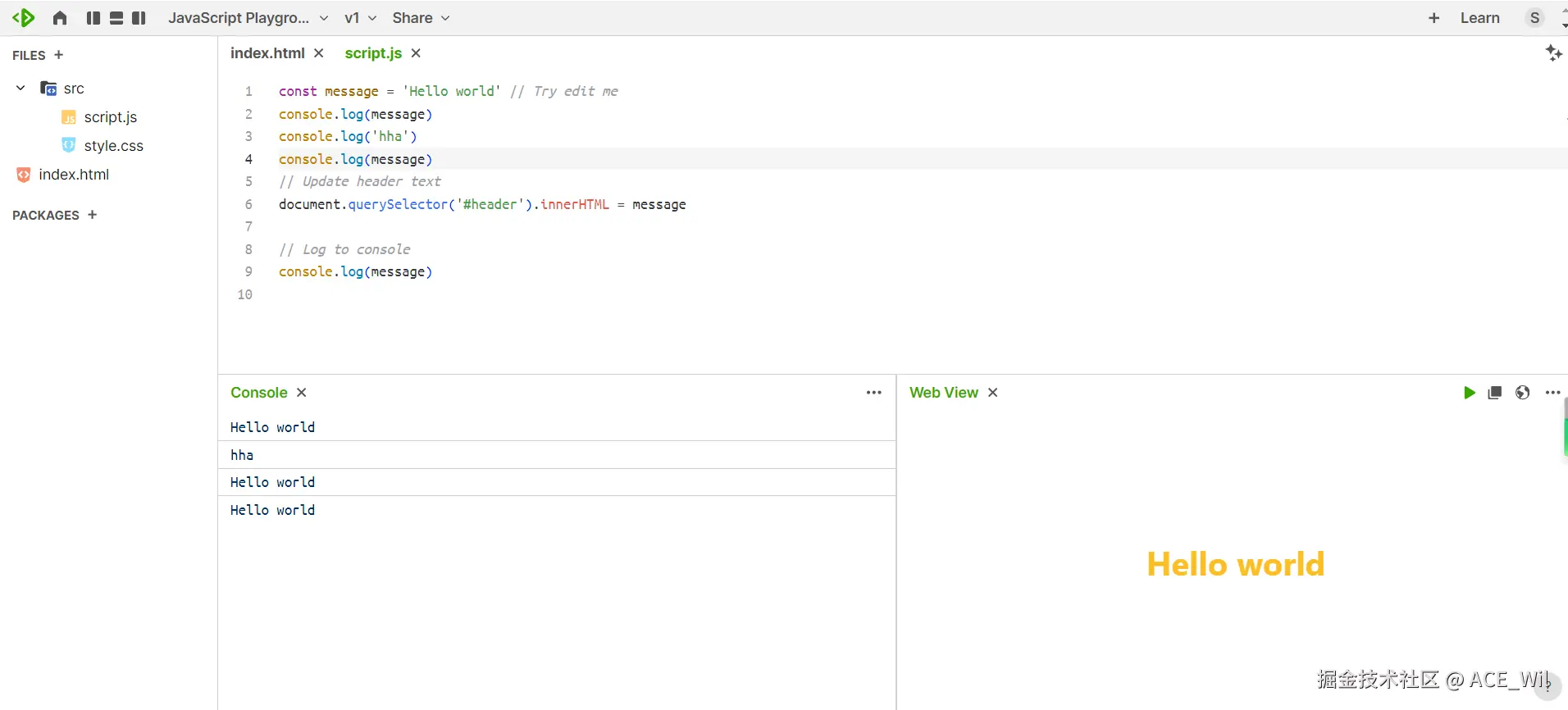The height and width of the screenshot is (710, 1568).
Task: Close the script.js editor tab
Action: 416,53
